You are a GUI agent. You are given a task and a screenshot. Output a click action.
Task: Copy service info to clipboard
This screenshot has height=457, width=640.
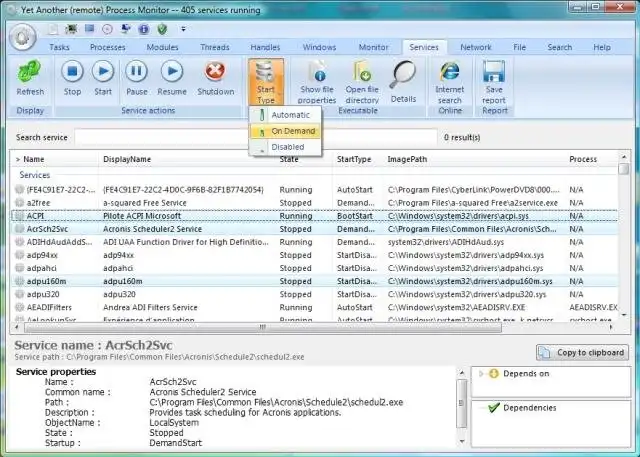(582, 352)
